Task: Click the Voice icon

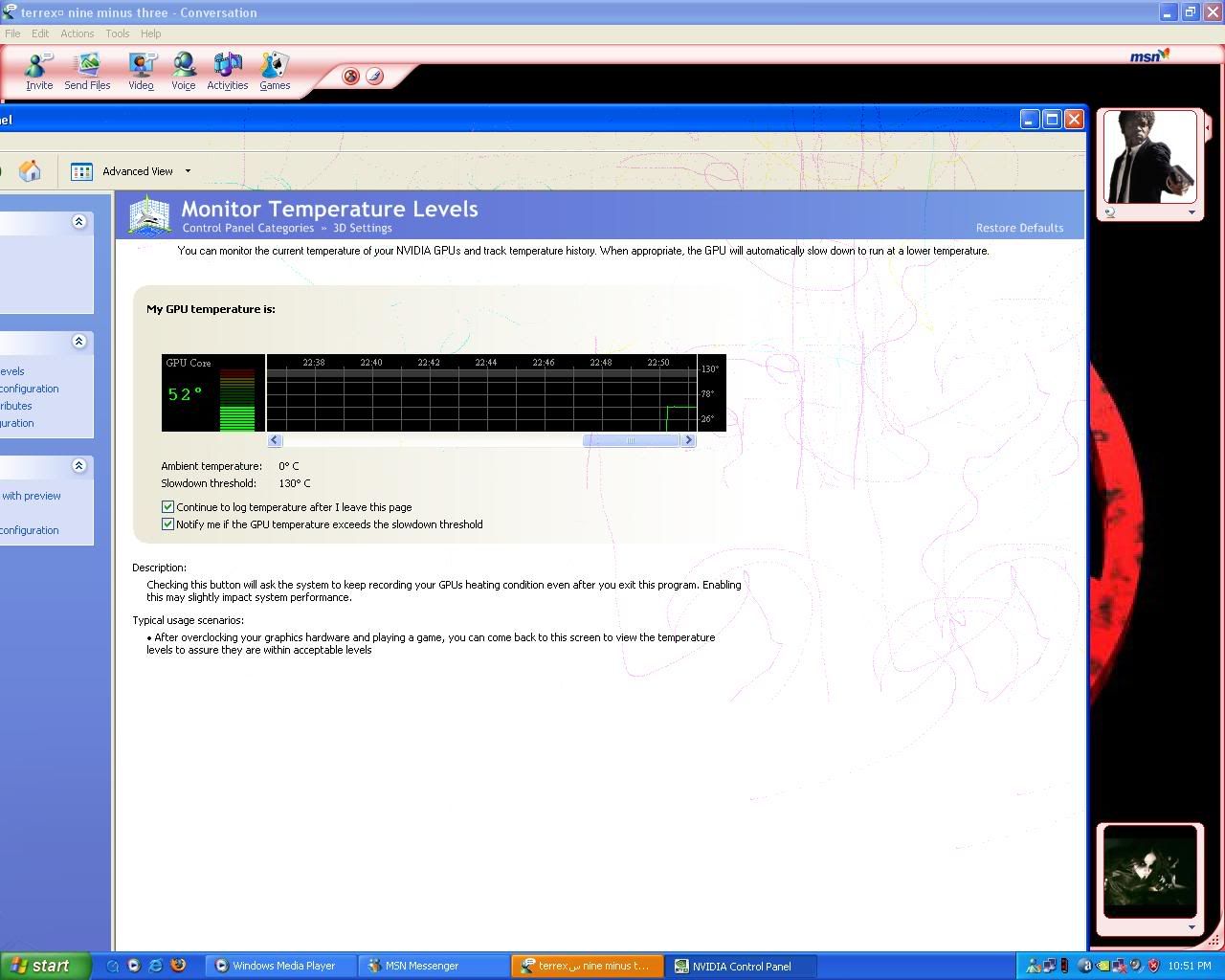Action: [x=183, y=71]
